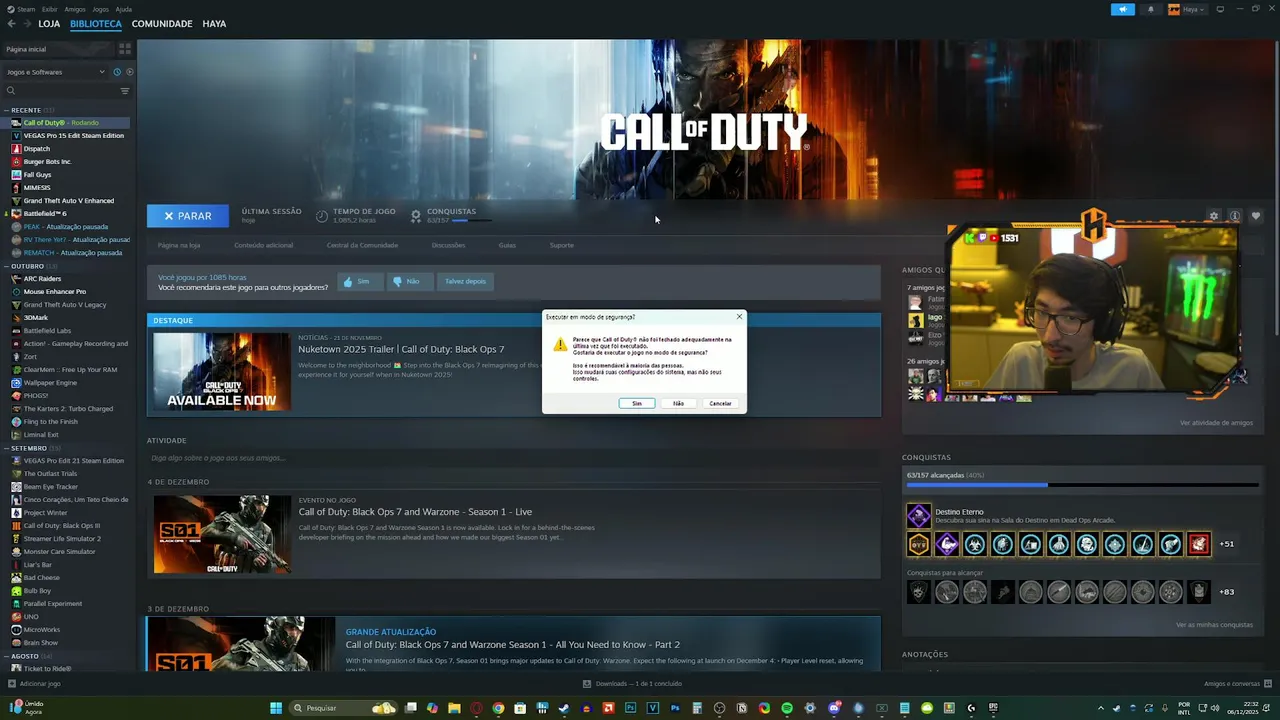
Task: Switch to Big Picture mode monitor icon
Action: (x=1220, y=9)
